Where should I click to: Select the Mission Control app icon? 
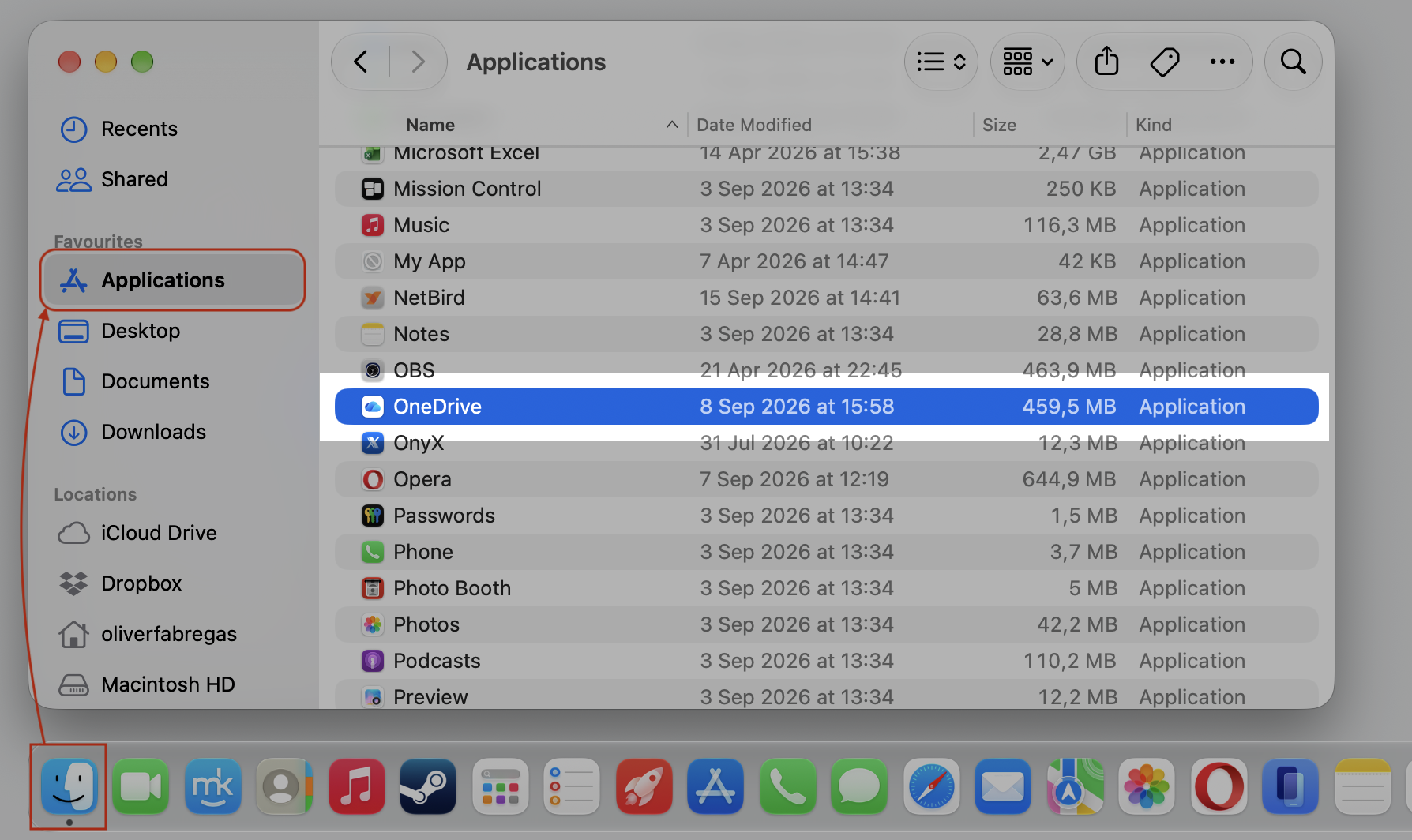point(373,189)
